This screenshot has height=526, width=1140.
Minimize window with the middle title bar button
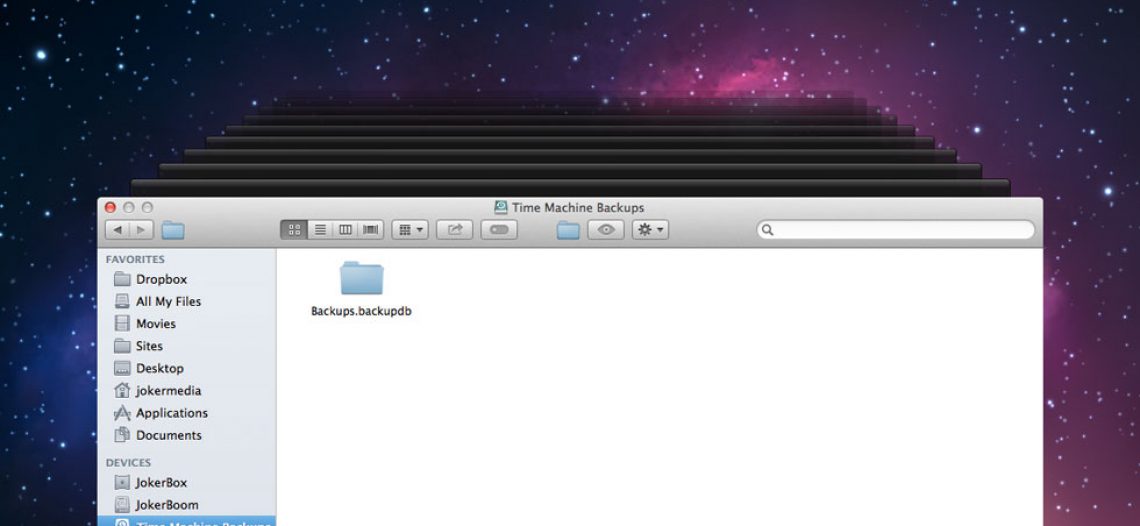pos(129,207)
